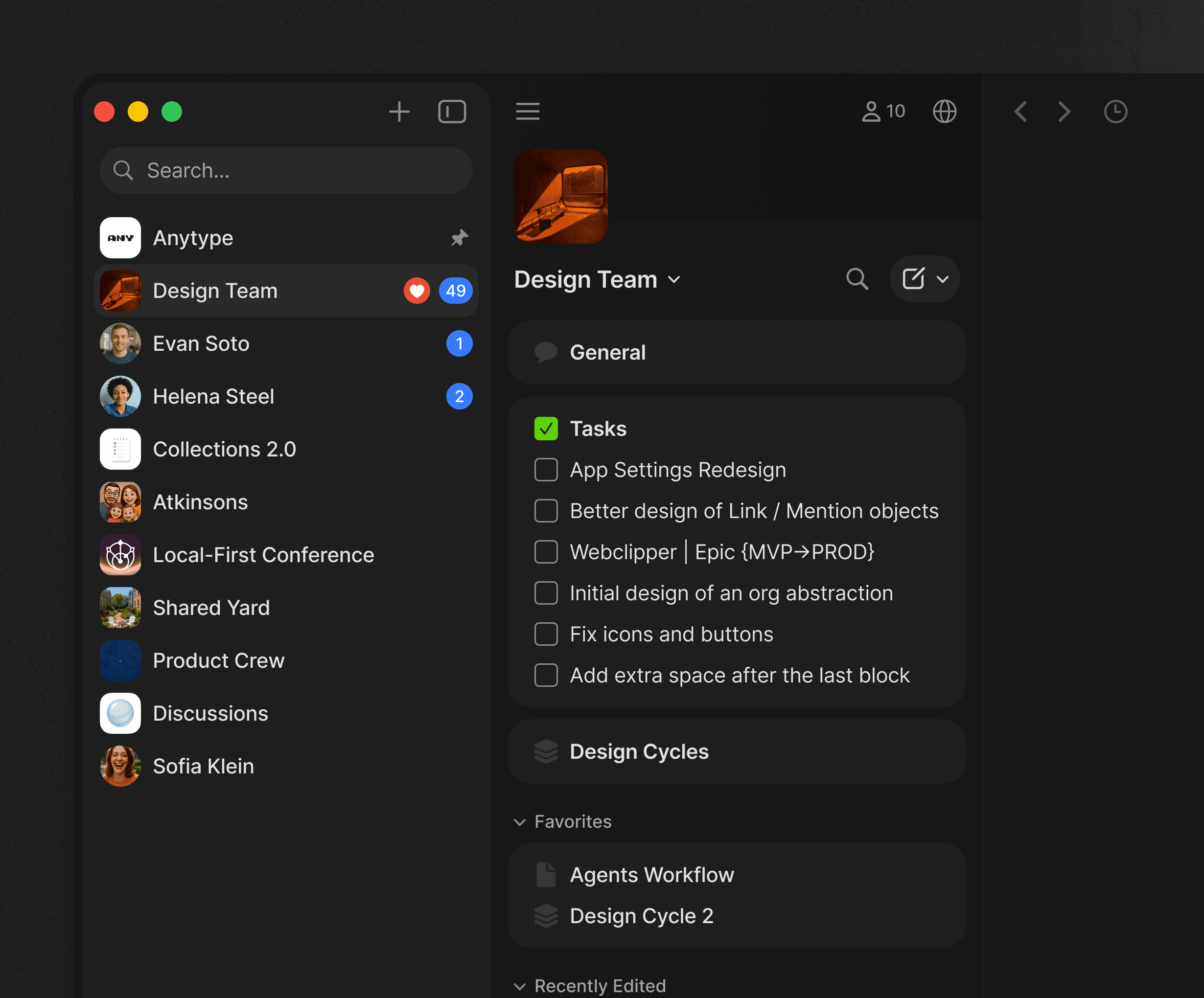Click the Design Team cover thumbnail
Screen dimensions: 1204x998
560,196
